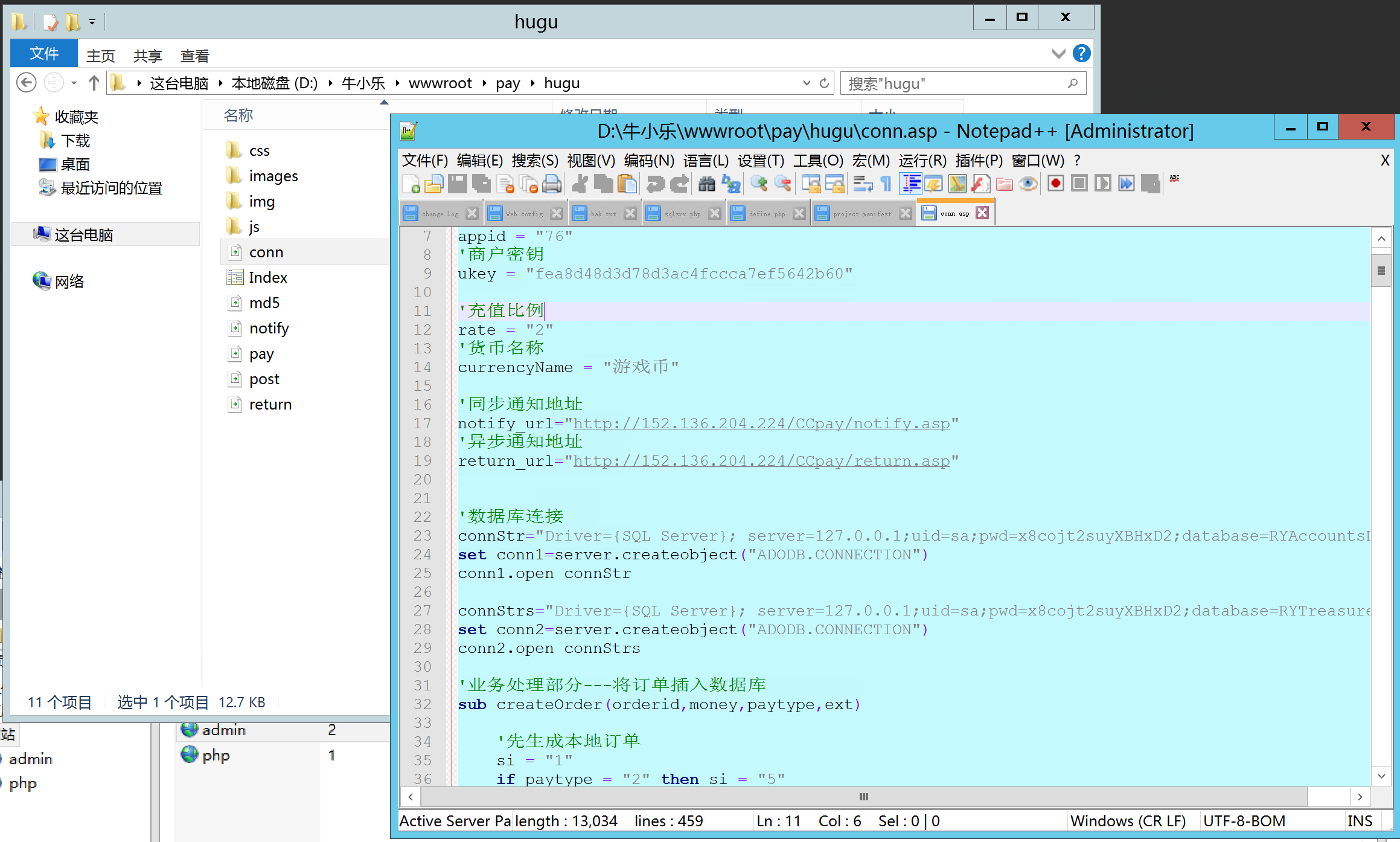Open the recent locations dropdown arrow
1400x842 pixels.
click(74, 83)
